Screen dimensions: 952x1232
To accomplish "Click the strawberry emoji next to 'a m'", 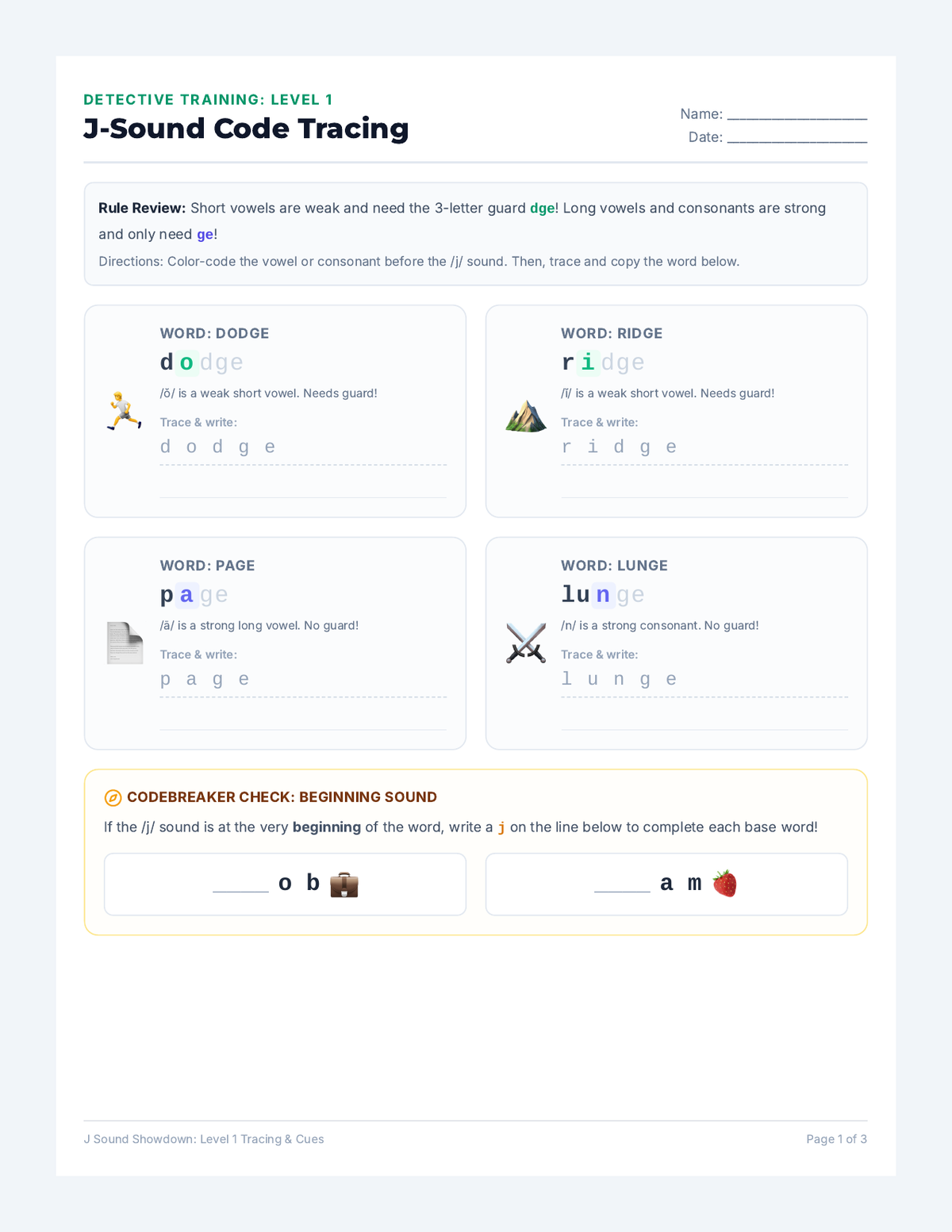I will [x=724, y=883].
